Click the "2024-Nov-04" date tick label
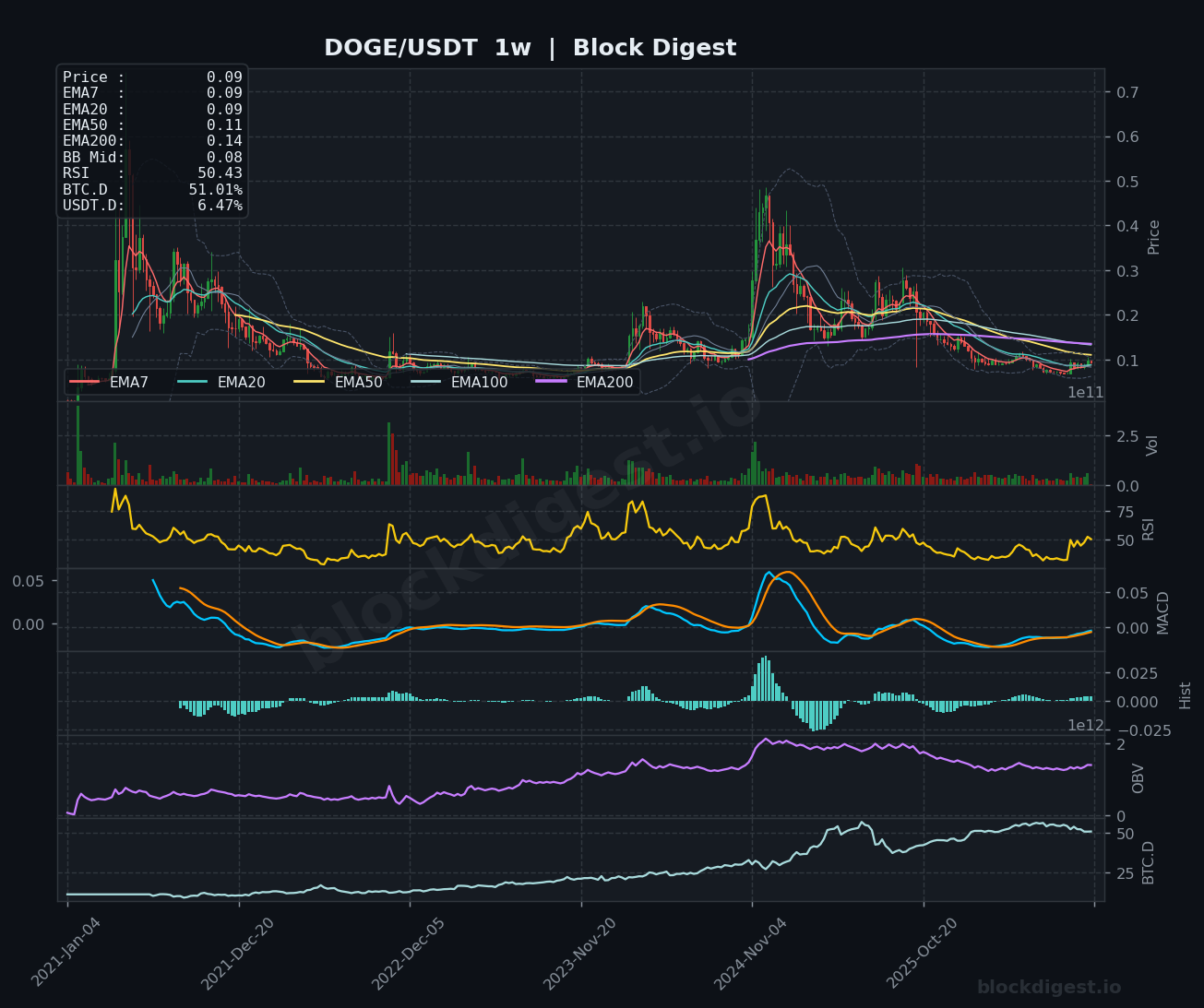The width and height of the screenshot is (1204, 1008). [749, 954]
